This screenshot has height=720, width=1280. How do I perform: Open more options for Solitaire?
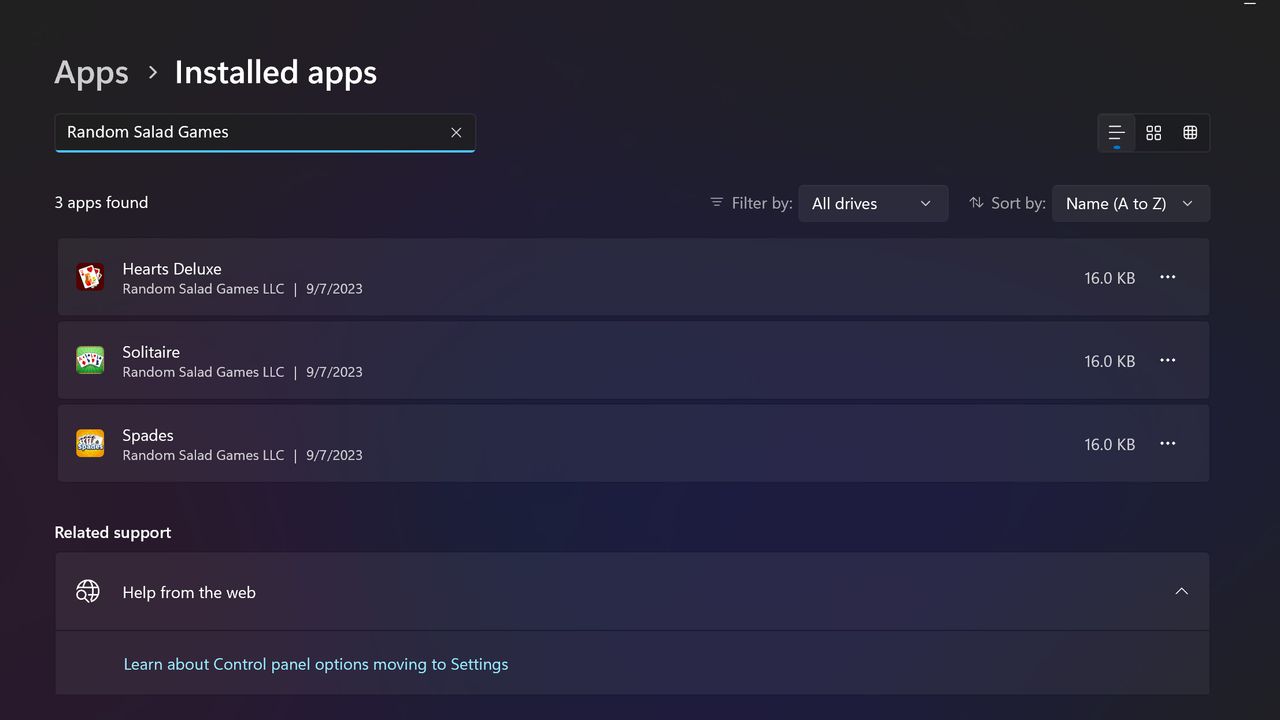(x=1167, y=360)
